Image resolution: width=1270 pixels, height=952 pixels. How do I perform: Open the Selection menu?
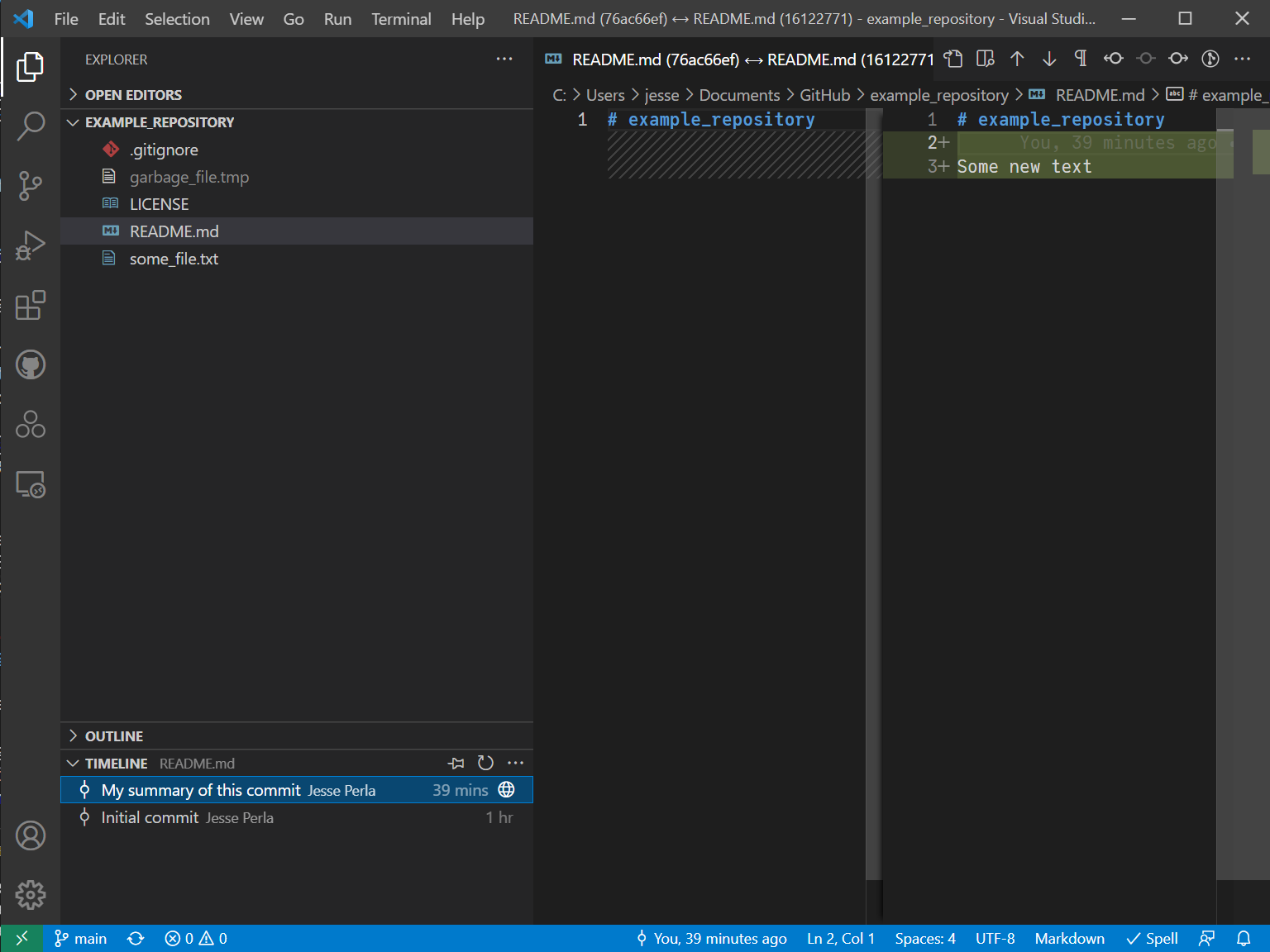click(x=177, y=19)
